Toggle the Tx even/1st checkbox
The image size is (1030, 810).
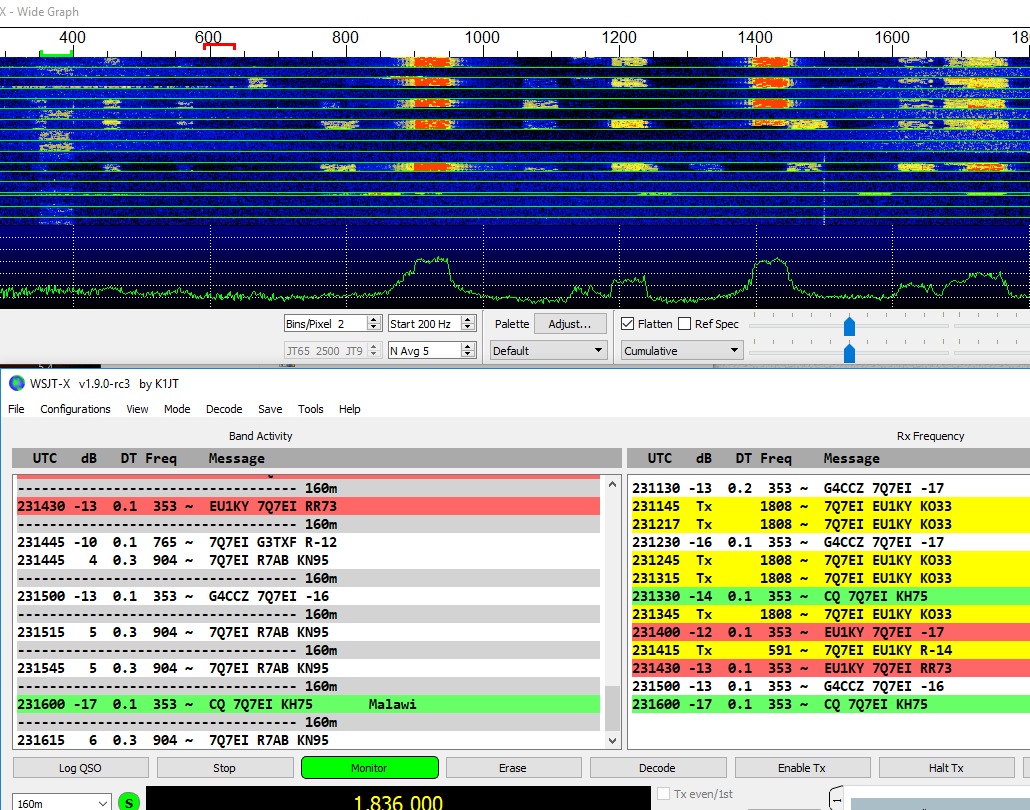click(x=664, y=795)
